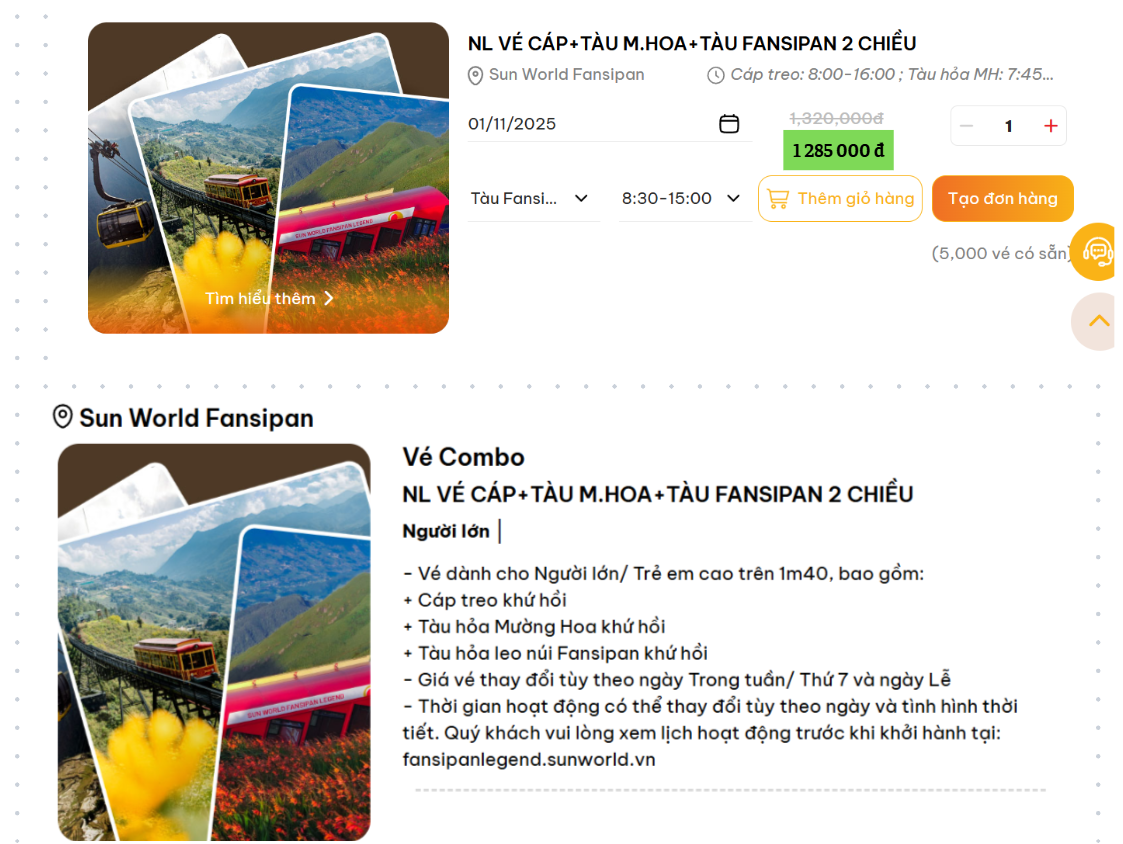Screen dimensions: 1123x844
Task: Open the calendar date picker icon
Action: coord(728,124)
